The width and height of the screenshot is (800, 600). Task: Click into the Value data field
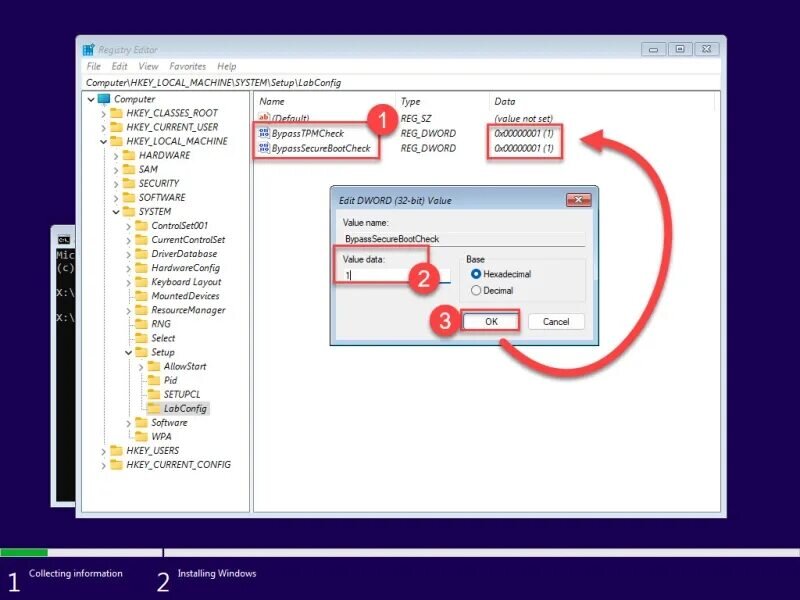pos(397,276)
